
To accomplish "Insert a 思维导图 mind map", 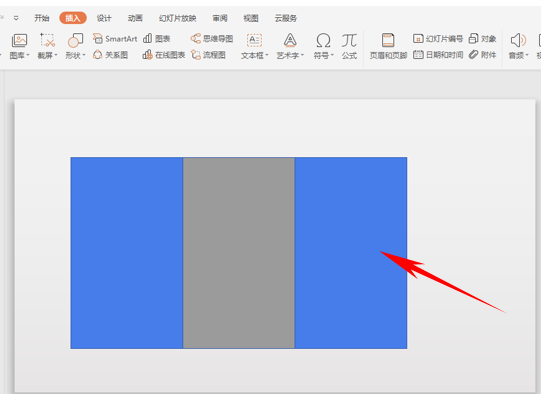I will pos(212,39).
